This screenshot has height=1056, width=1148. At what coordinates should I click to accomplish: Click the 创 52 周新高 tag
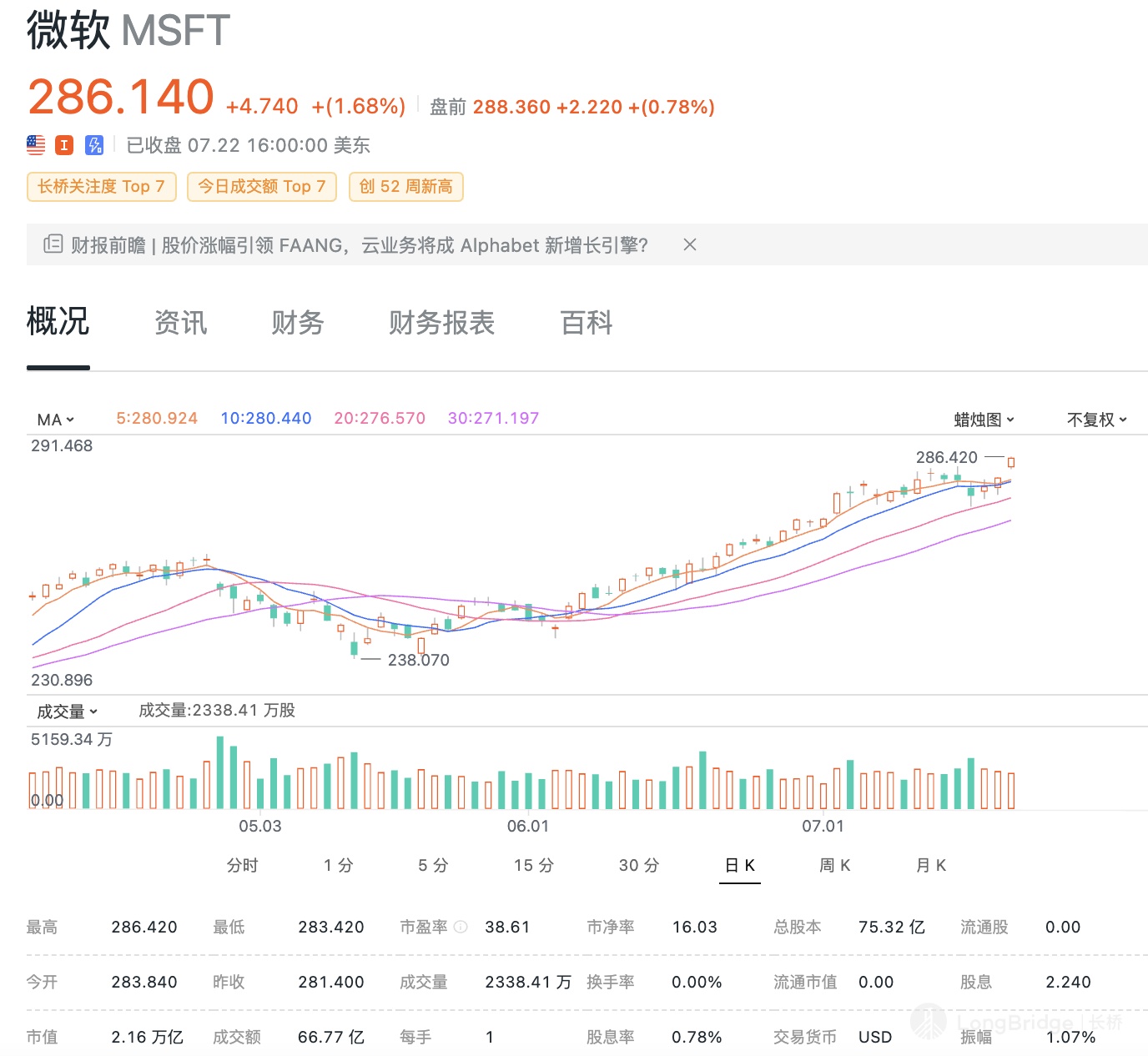(x=406, y=186)
